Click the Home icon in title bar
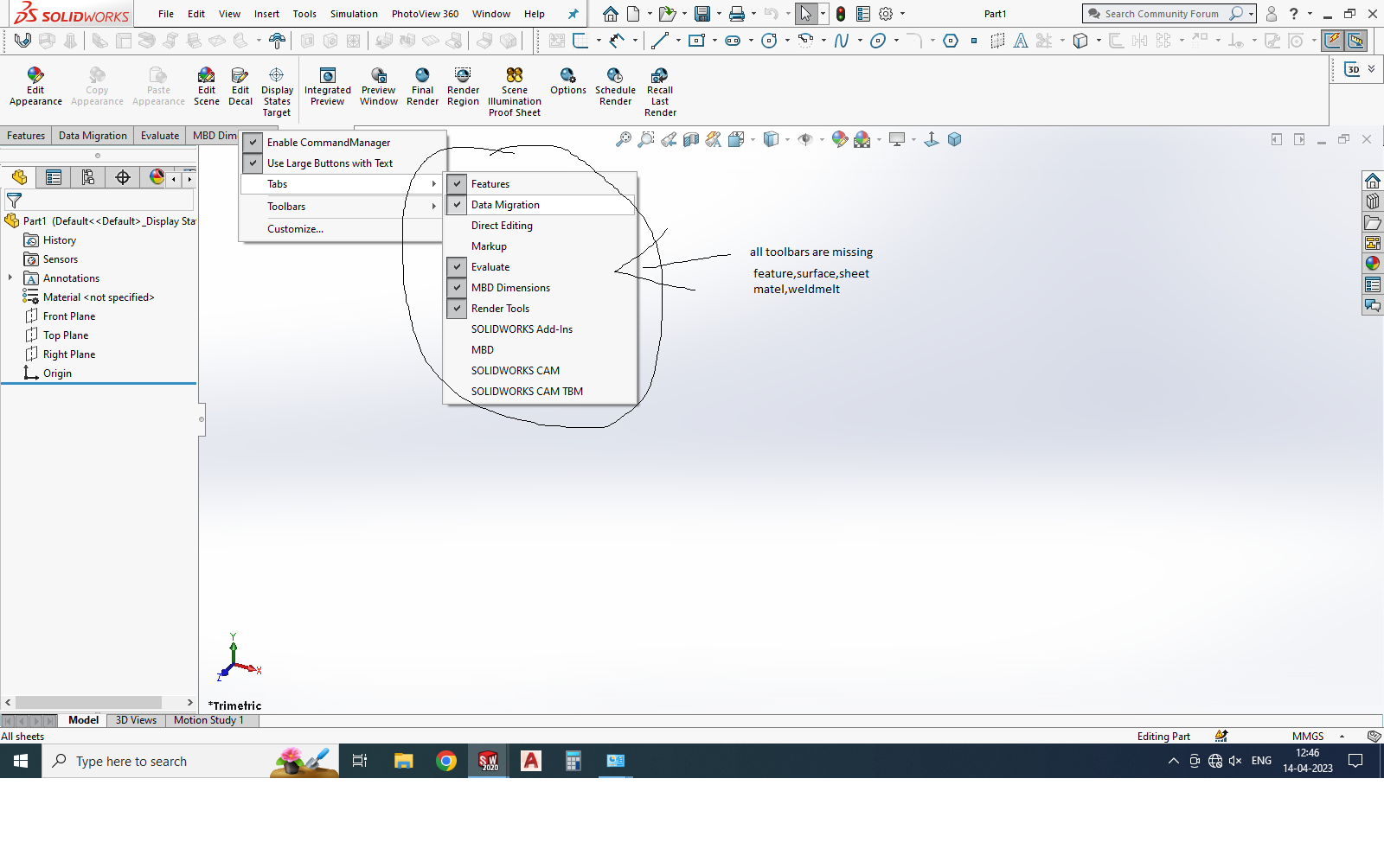The height and width of the screenshot is (868, 1384). tap(611, 14)
